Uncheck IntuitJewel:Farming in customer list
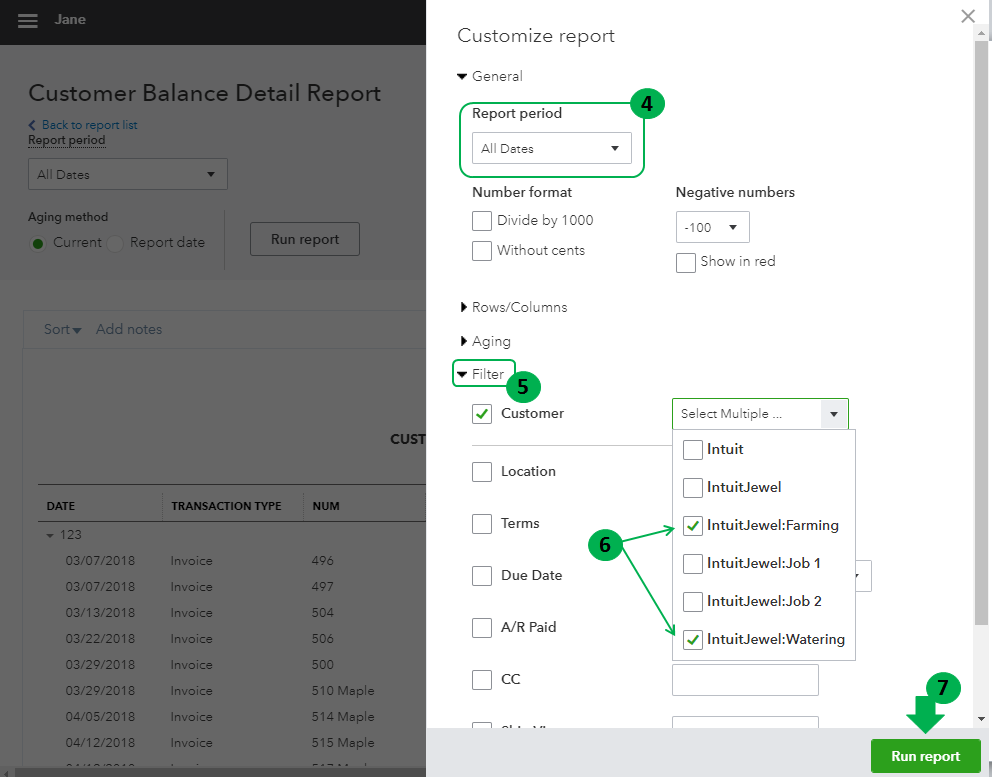The image size is (992, 777). 693,526
